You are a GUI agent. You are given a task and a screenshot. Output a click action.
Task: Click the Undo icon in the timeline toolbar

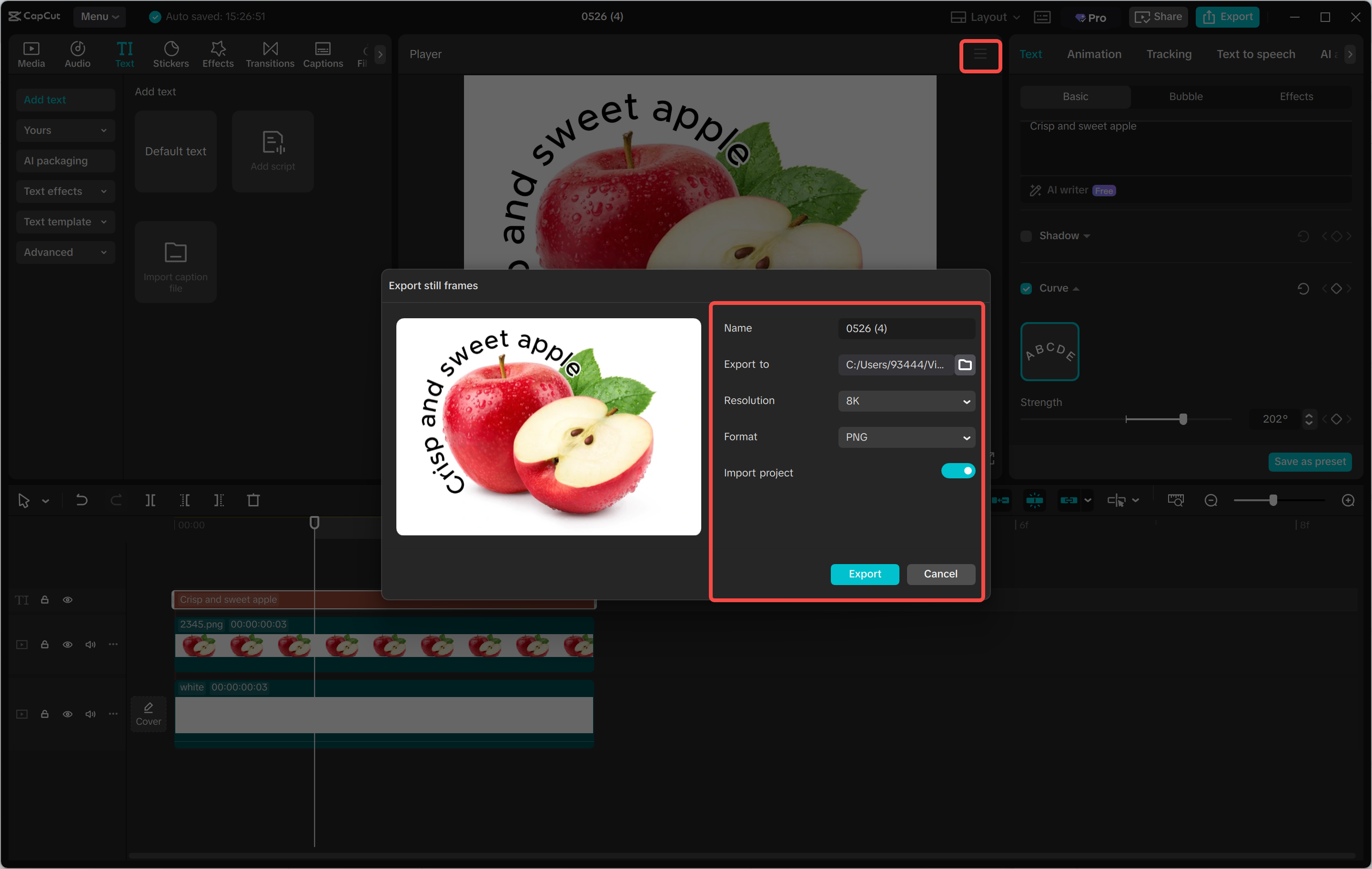pyautogui.click(x=81, y=500)
